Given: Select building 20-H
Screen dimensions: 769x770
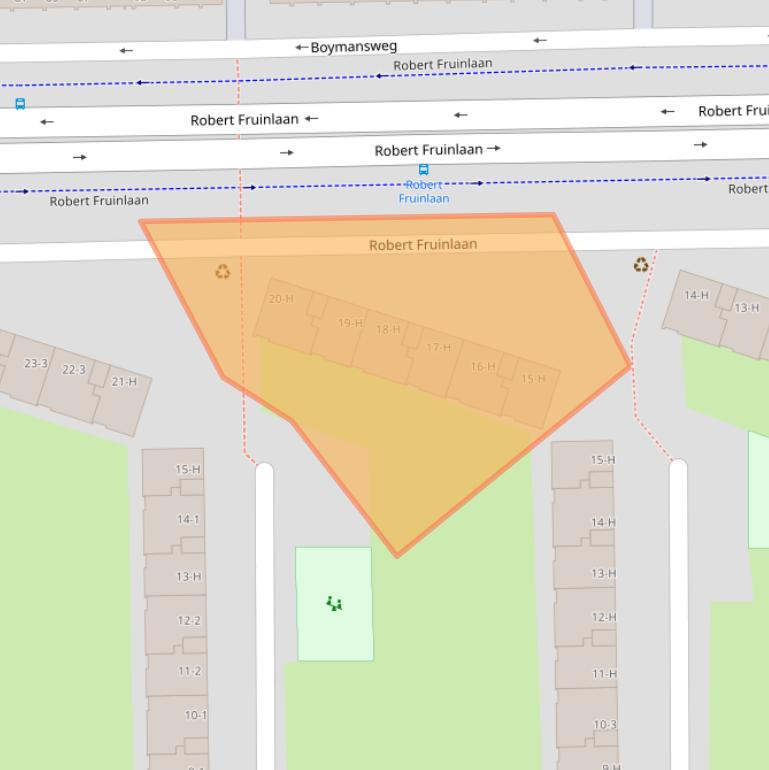Looking at the screenshot, I should tap(281, 299).
